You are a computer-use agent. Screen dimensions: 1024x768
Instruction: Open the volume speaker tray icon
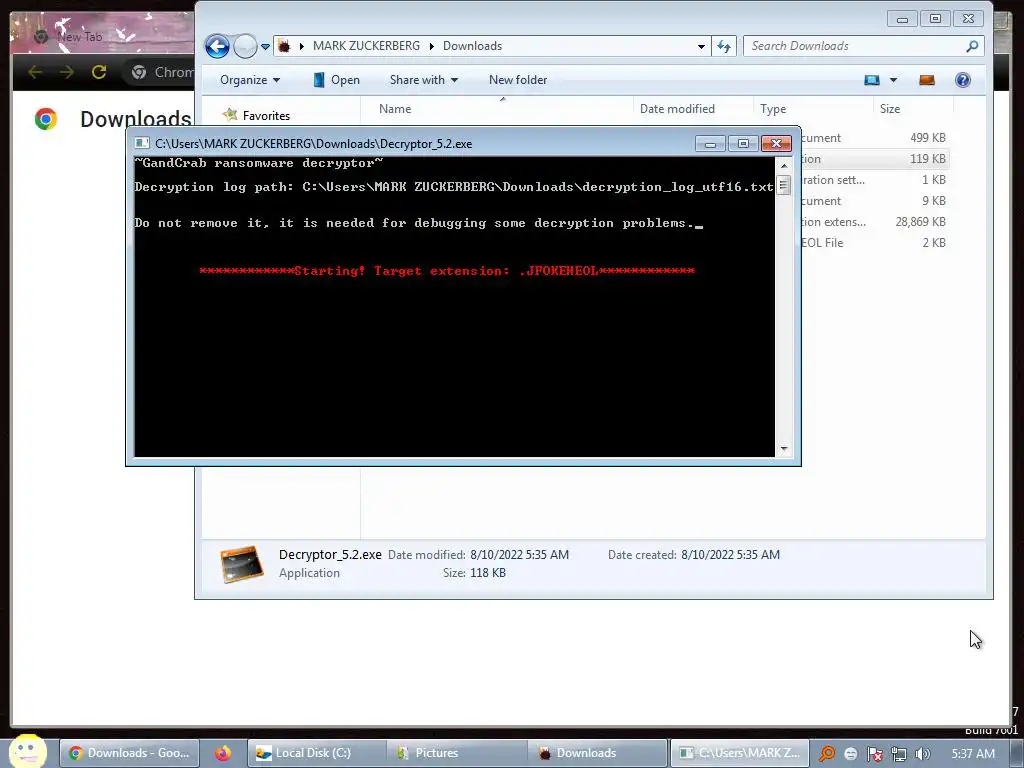coord(922,754)
